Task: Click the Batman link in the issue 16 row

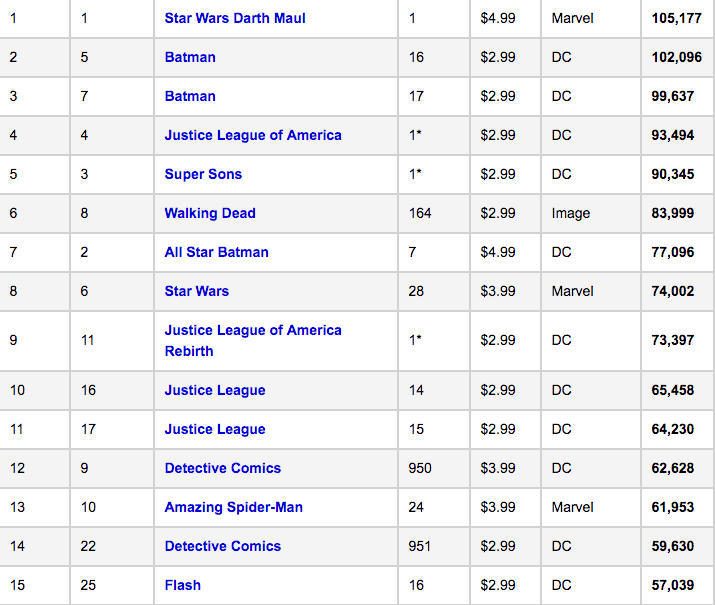Action: tap(190, 57)
